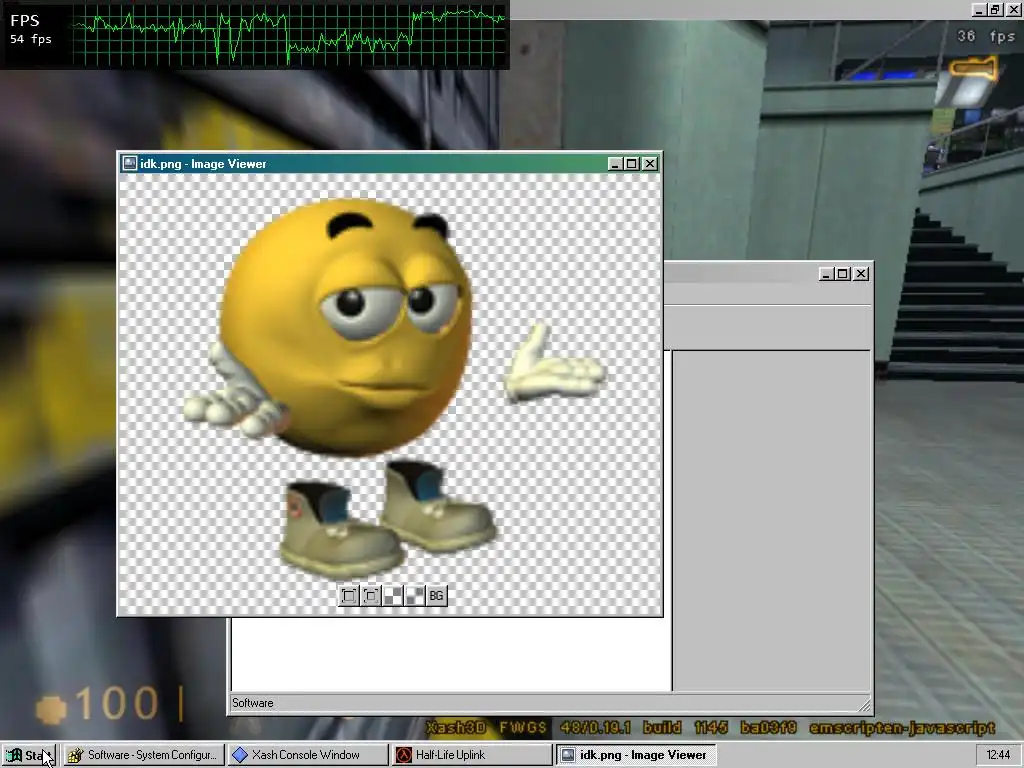Switch to Software - System Configuration taskbar item

point(144,755)
